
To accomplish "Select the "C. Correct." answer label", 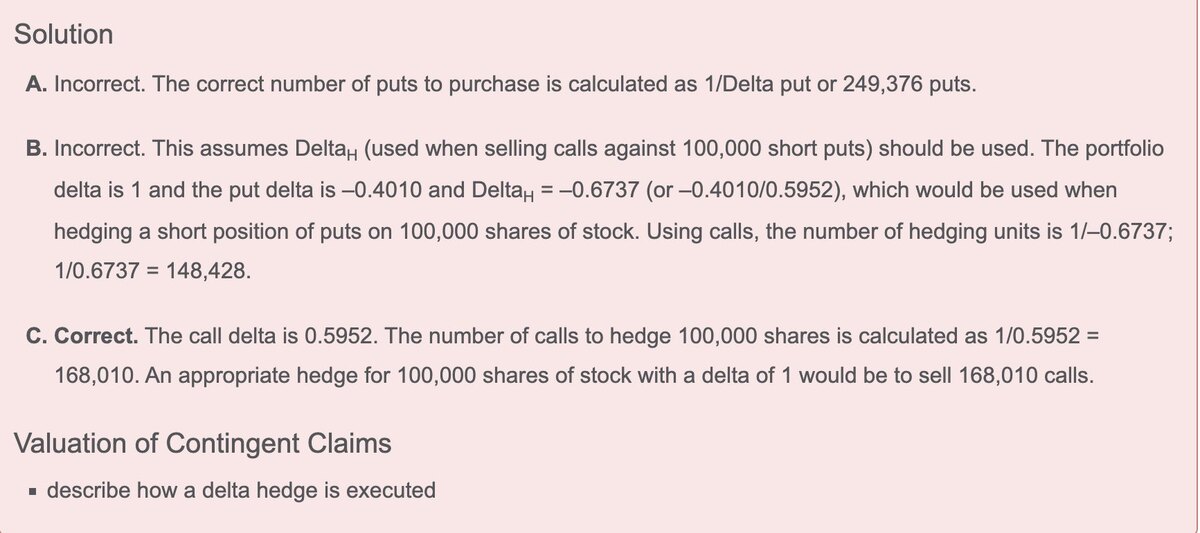I will click(82, 336).
